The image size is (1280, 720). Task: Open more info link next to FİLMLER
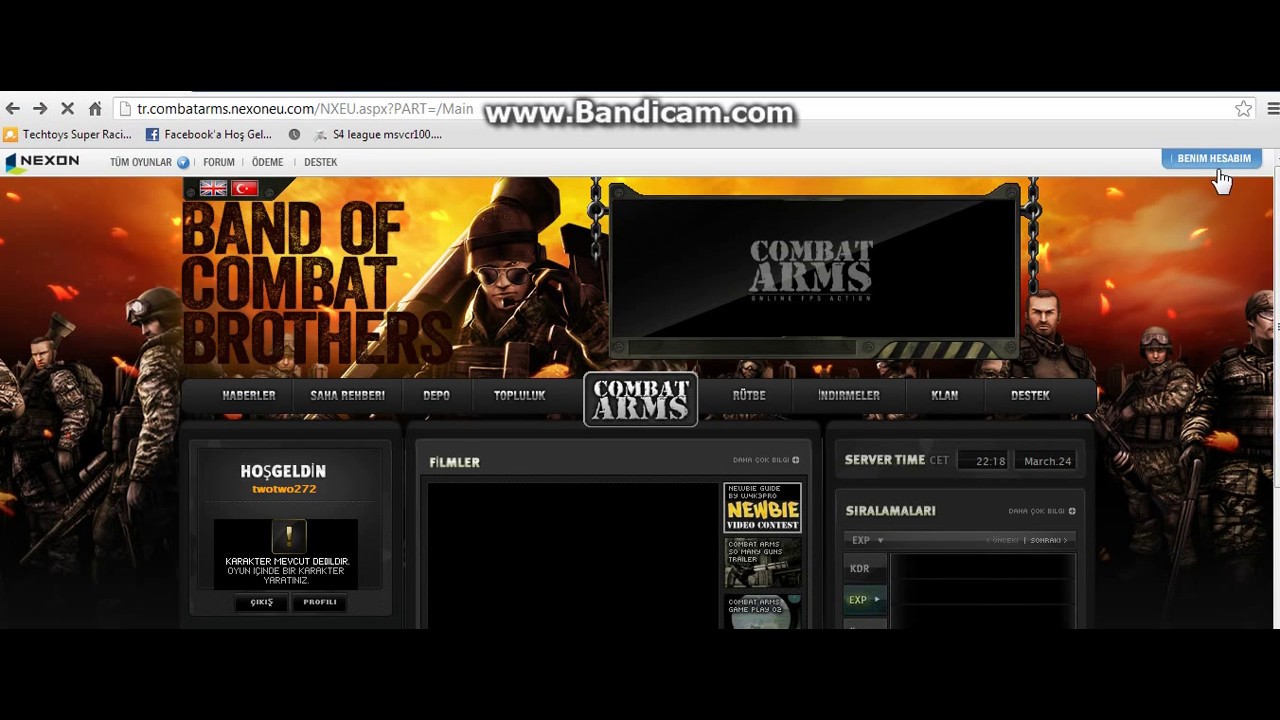766,460
